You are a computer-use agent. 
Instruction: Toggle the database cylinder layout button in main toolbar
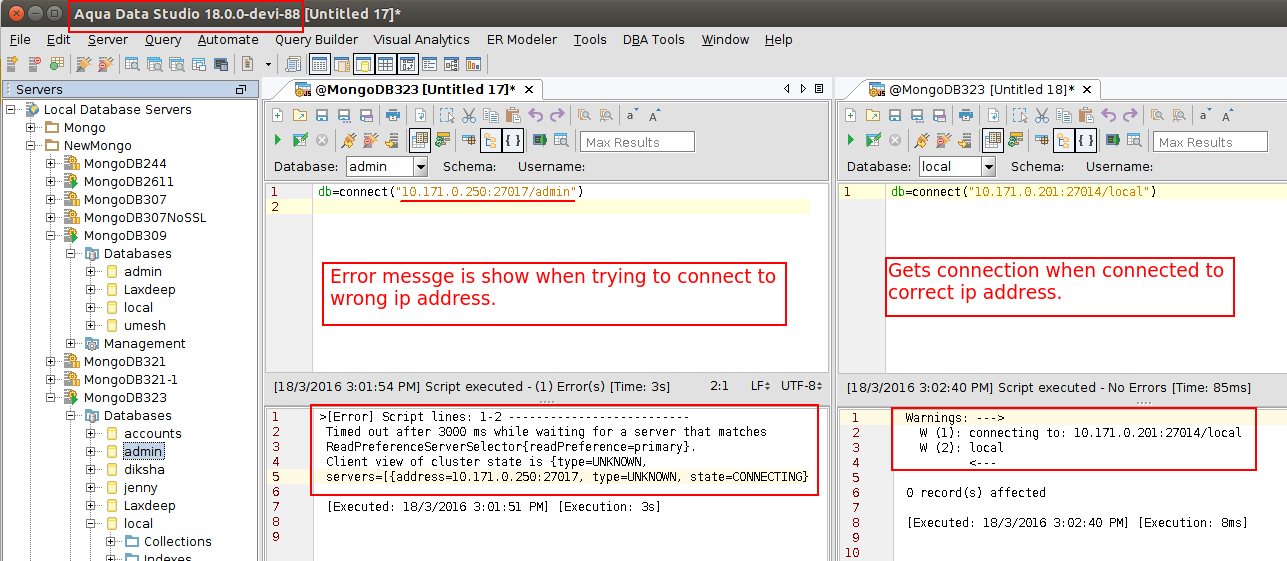click(x=363, y=64)
